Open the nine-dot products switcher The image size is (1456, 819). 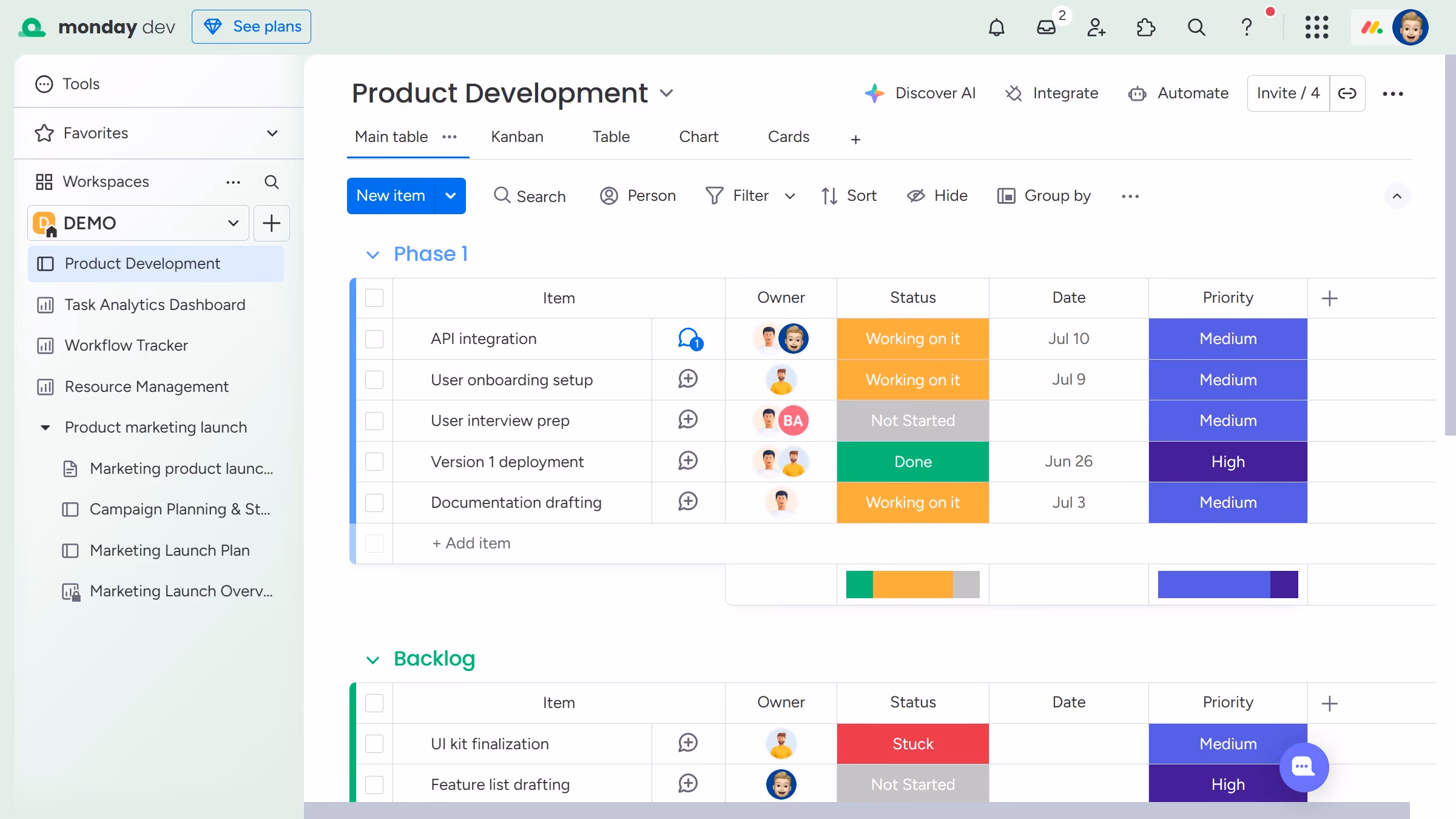point(1316,27)
